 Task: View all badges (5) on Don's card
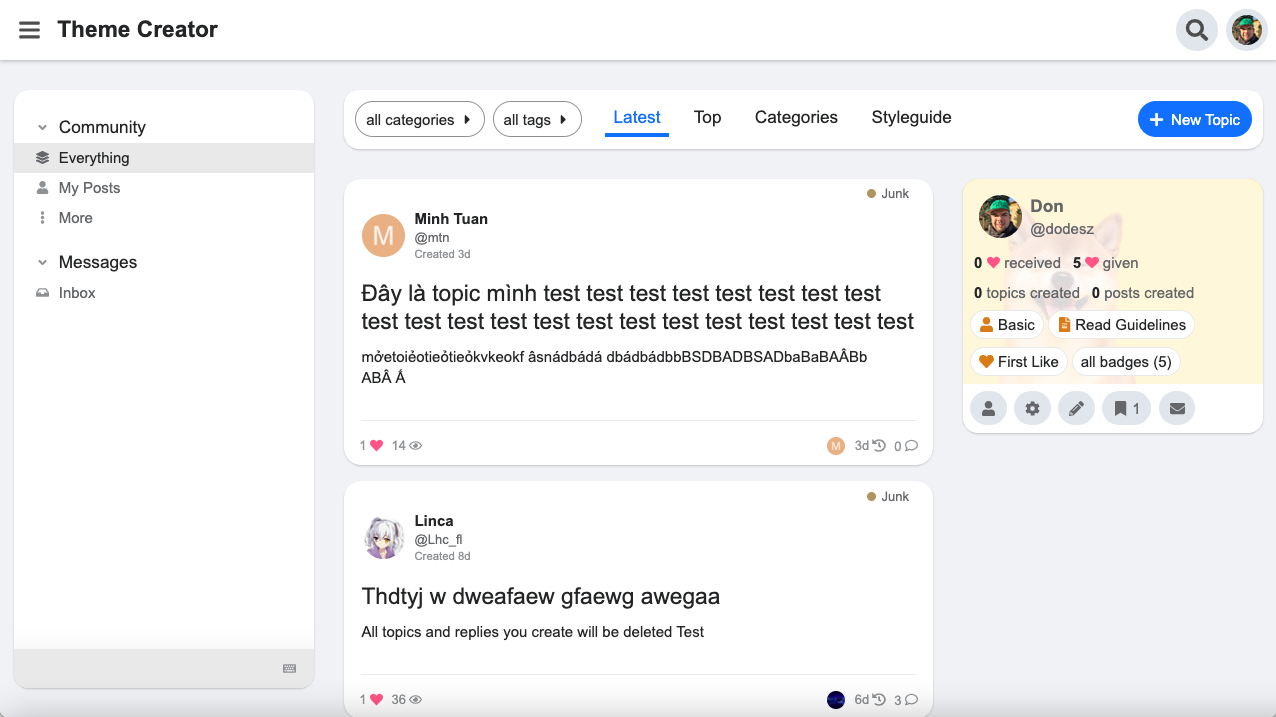click(x=1126, y=361)
